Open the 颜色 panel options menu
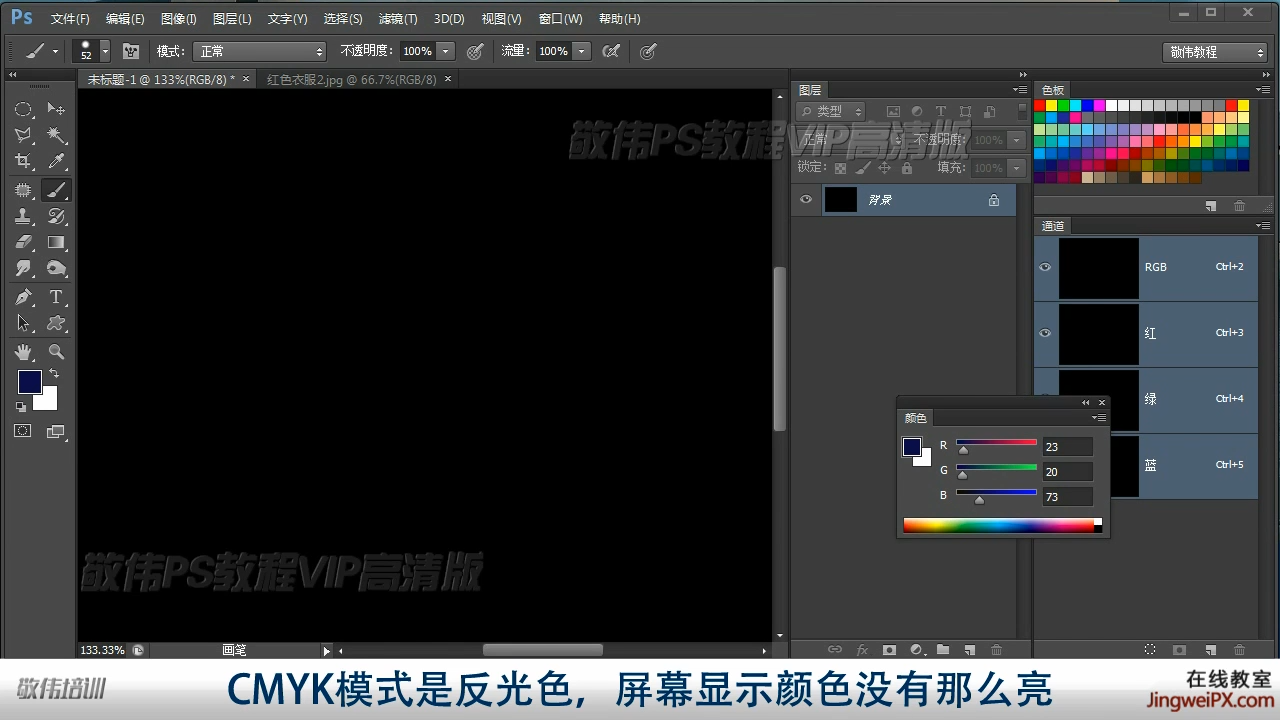This screenshot has height=720, width=1280. pyautogui.click(x=1099, y=418)
